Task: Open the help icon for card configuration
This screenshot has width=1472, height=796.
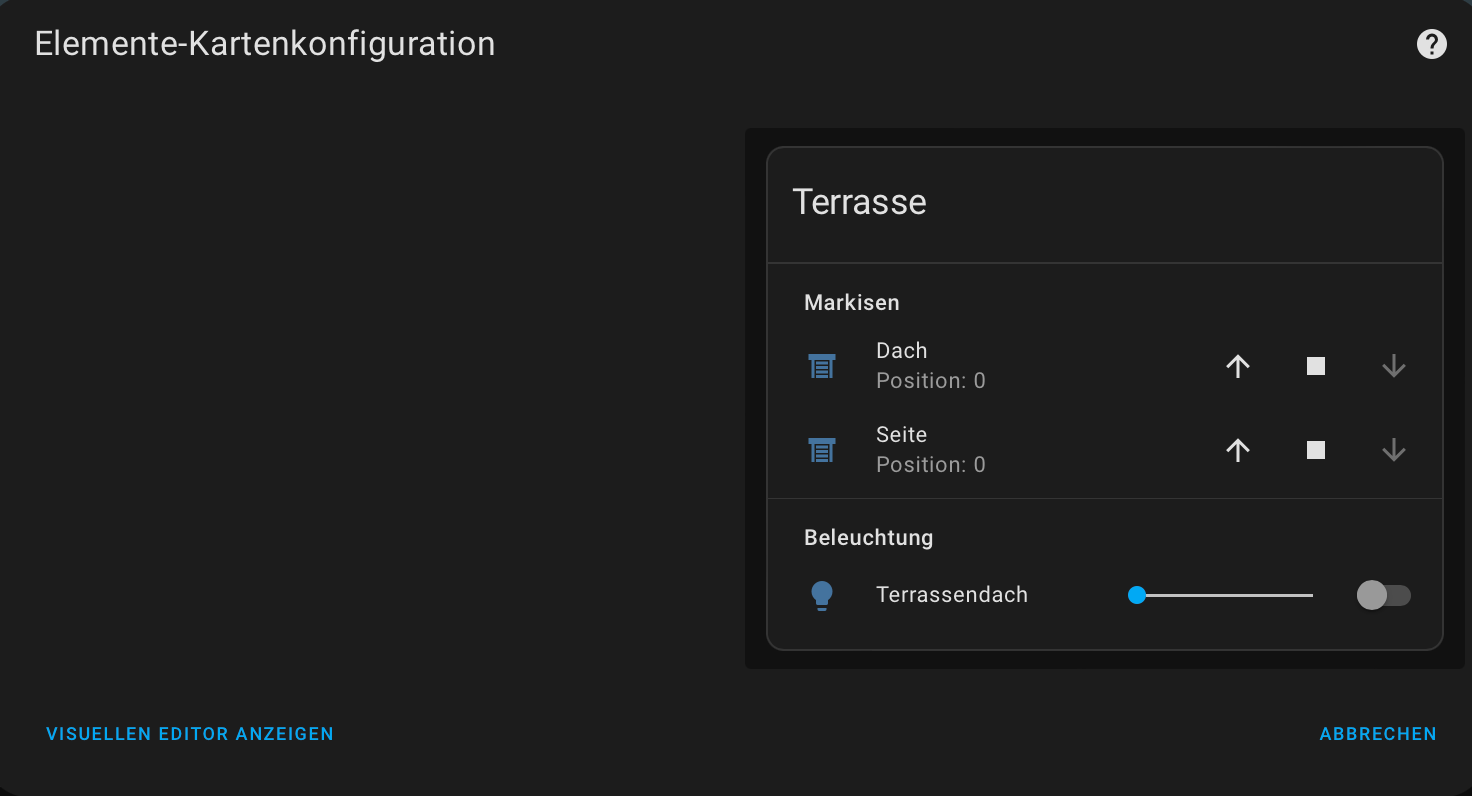Action: (1431, 44)
